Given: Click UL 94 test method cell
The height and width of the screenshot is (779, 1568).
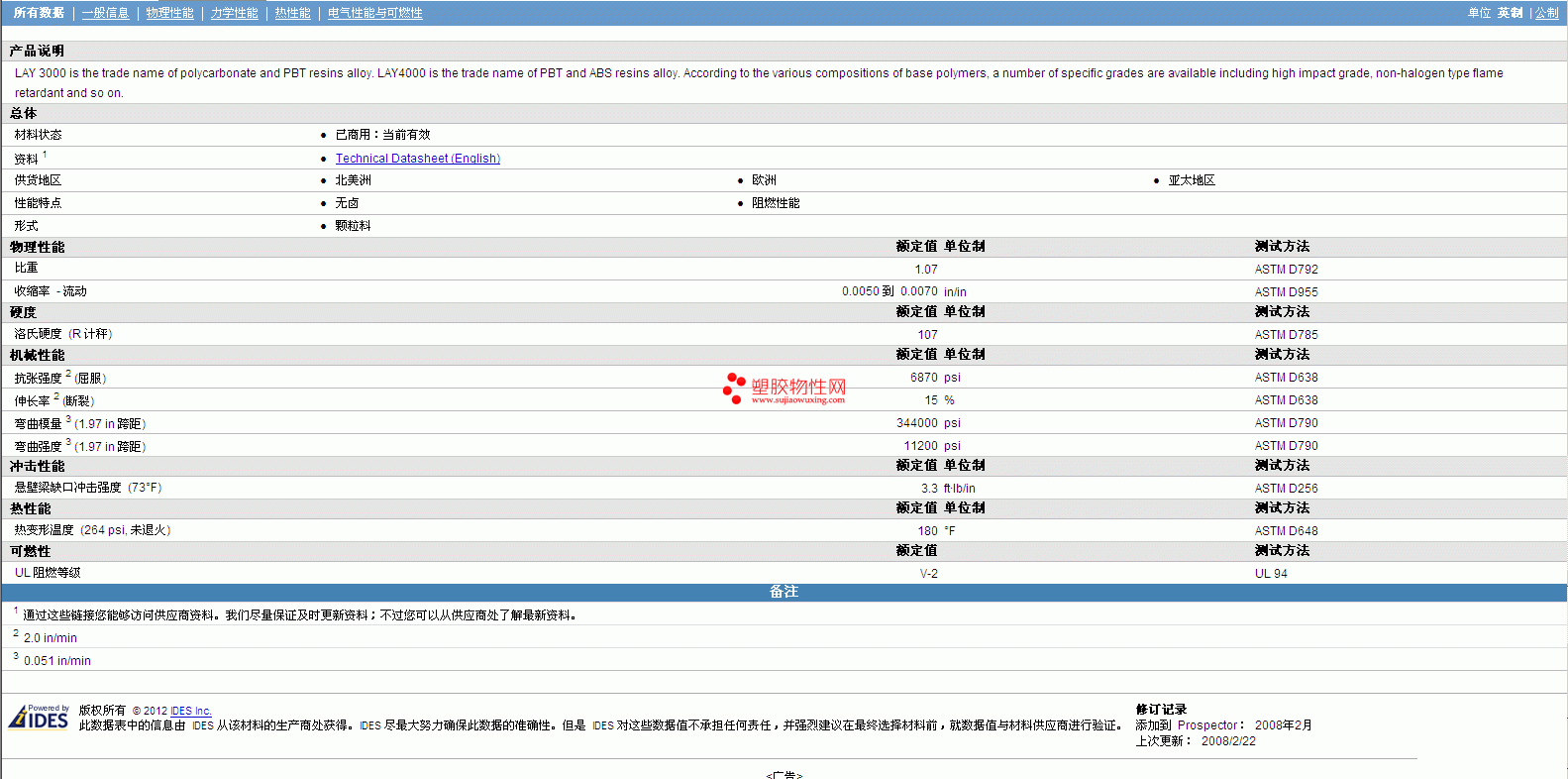Looking at the screenshot, I should point(1272,574).
